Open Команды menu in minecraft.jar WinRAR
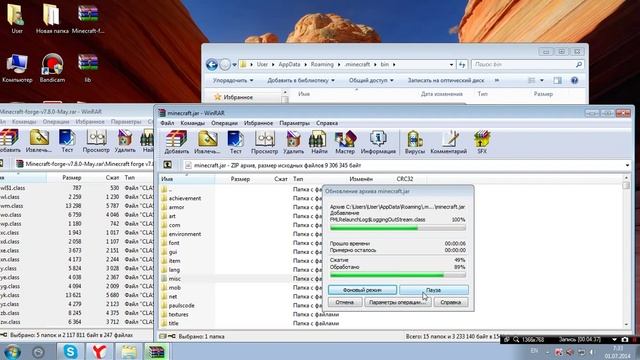Image resolution: width=640 pixels, height=360 pixels. [192, 123]
